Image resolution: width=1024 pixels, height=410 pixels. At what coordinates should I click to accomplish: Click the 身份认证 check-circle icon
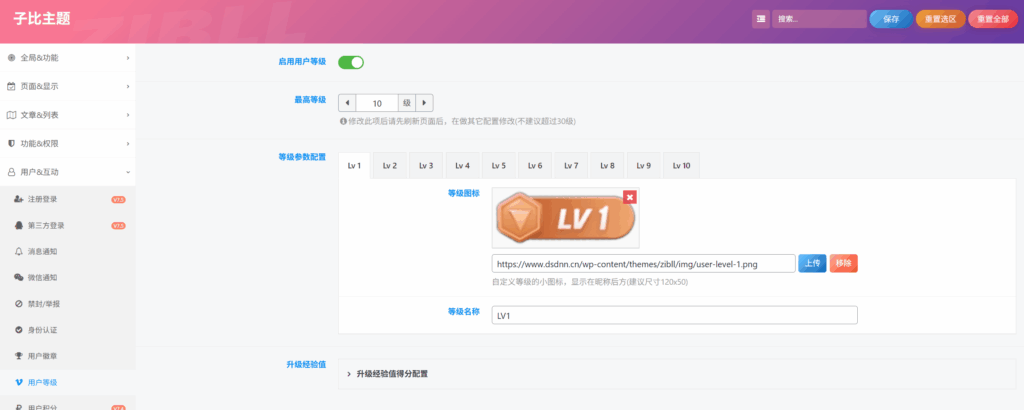19,330
